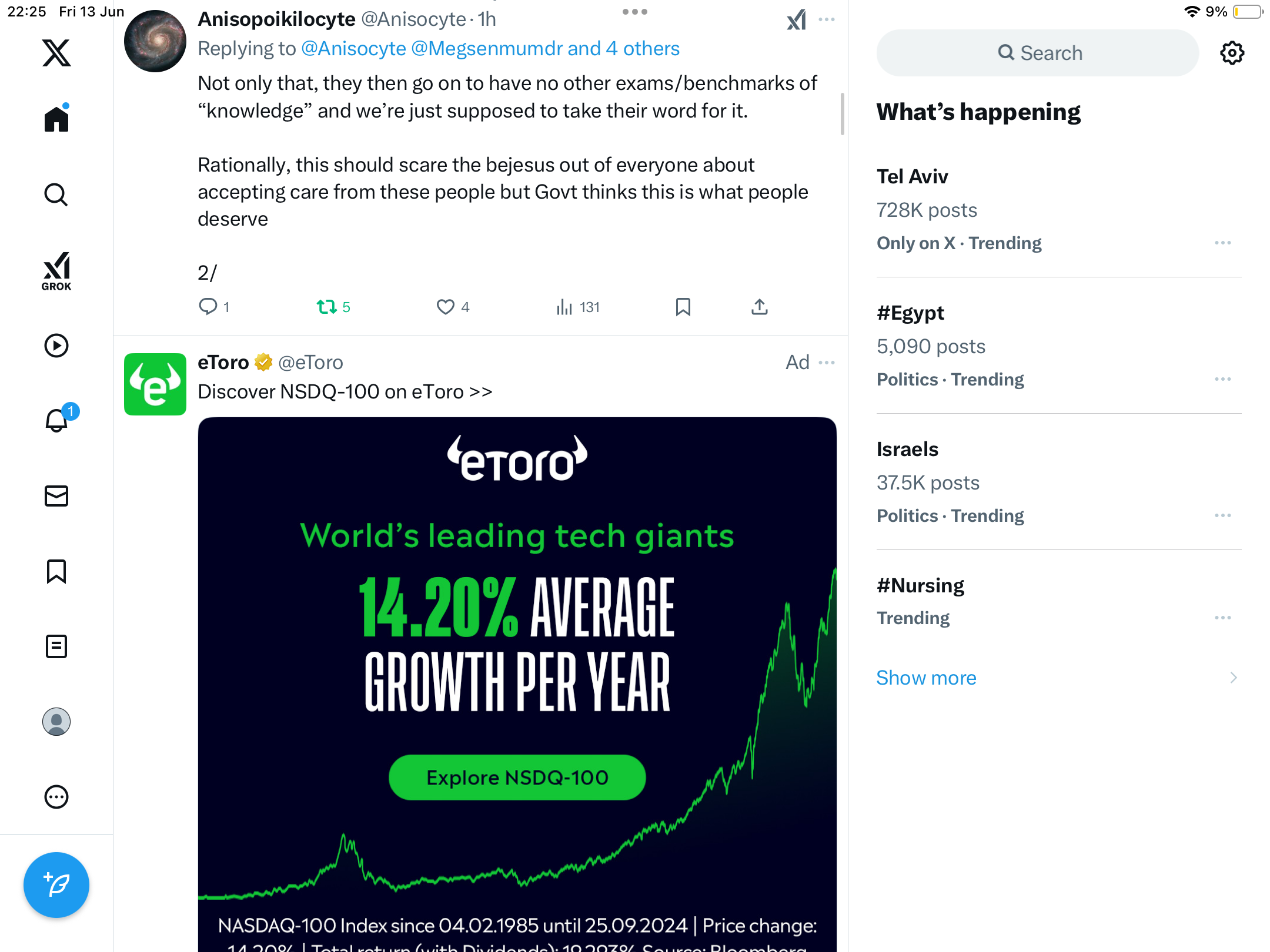Go to Home tab in sidebar
1270x952 pixels.
click(56, 118)
